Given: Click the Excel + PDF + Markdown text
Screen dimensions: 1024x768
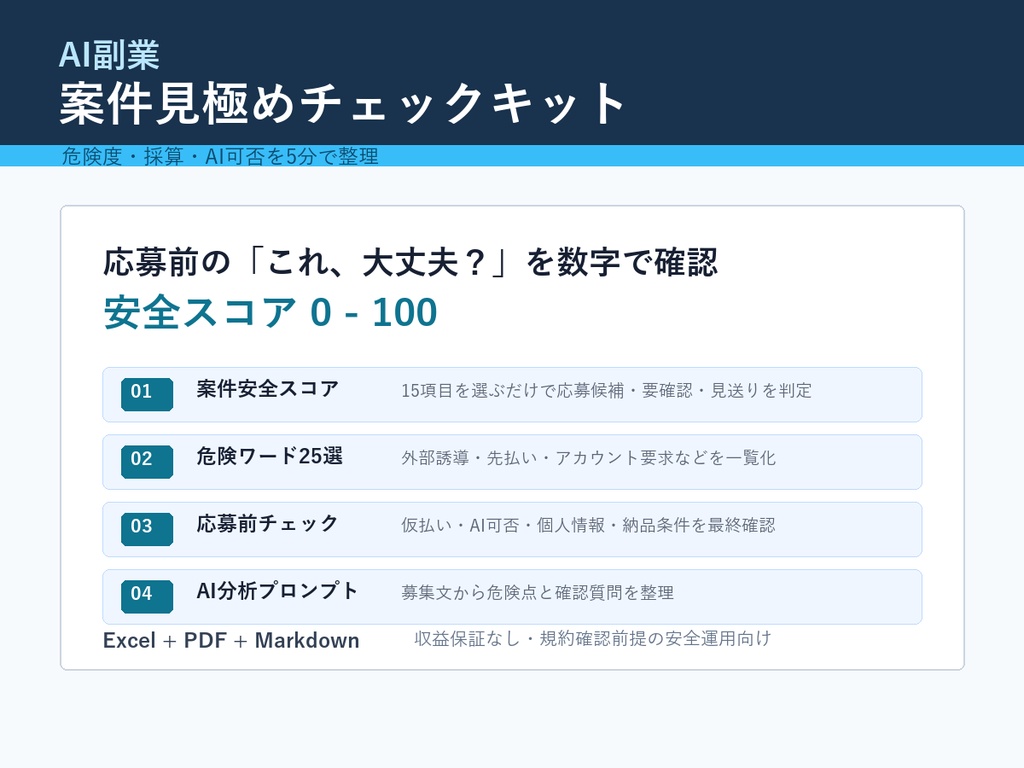Looking at the screenshot, I should pos(231,641).
